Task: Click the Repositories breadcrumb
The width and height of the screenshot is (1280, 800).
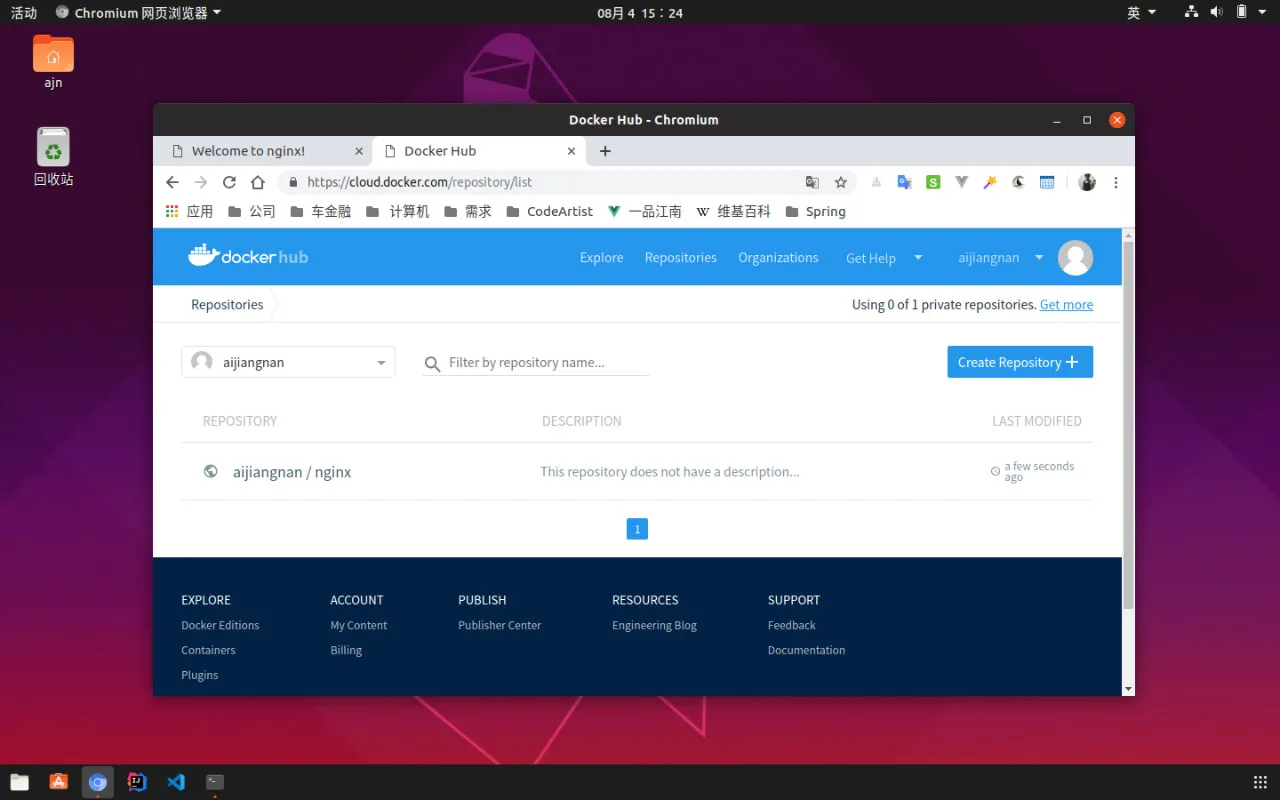Action: tap(227, 304)
